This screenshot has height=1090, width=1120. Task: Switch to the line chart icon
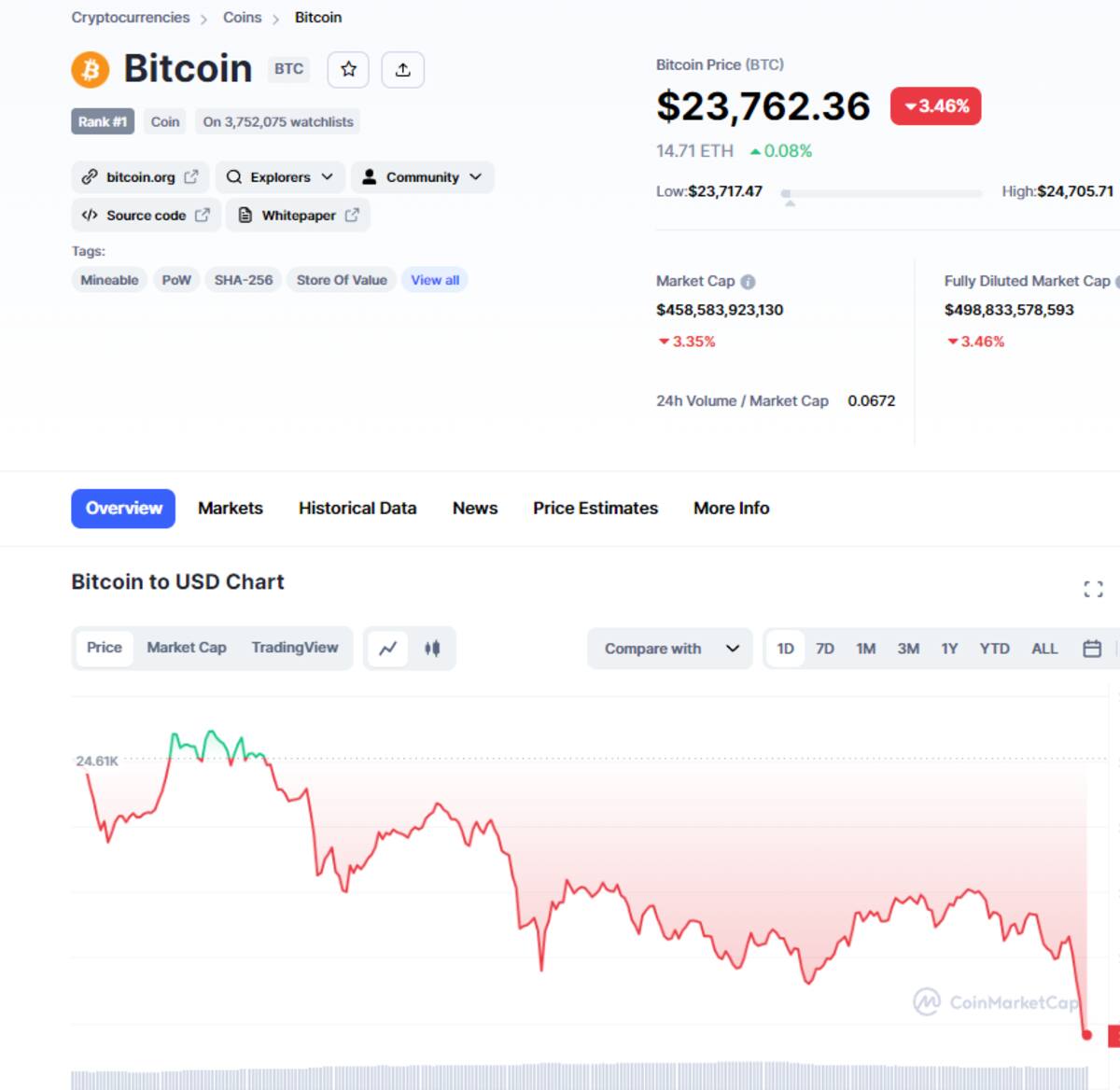point(388,648)
